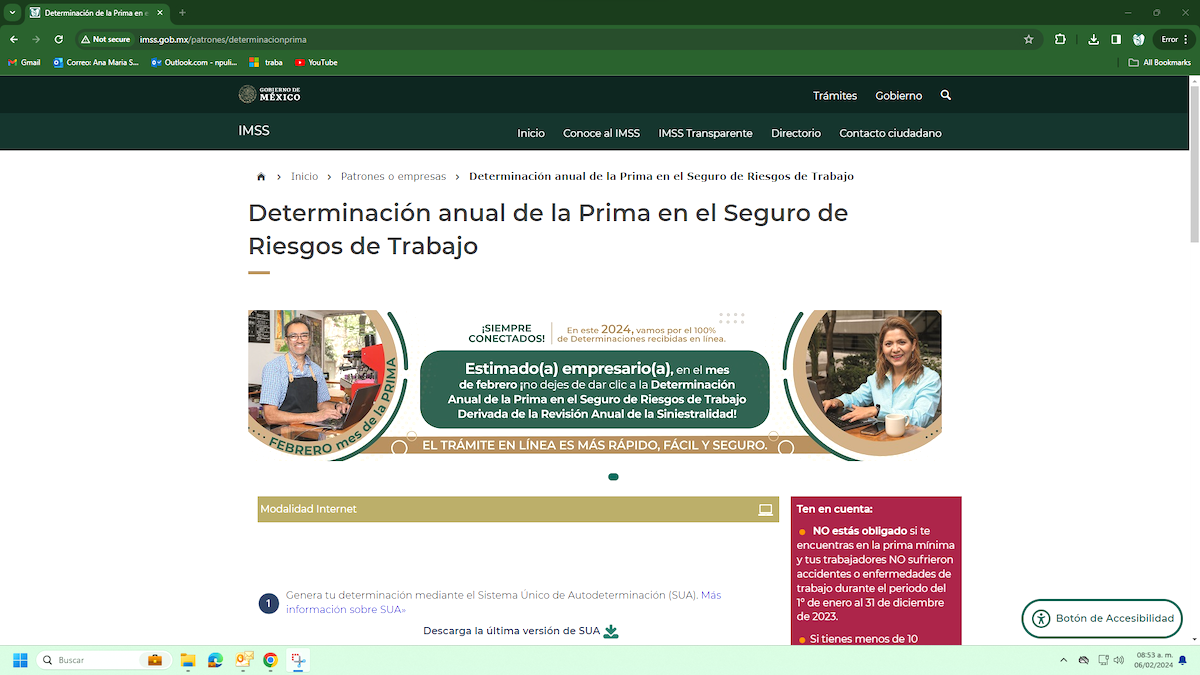Expand the Modalidad Internet section
Screen dimensions: 1200x675
(517, 509)
